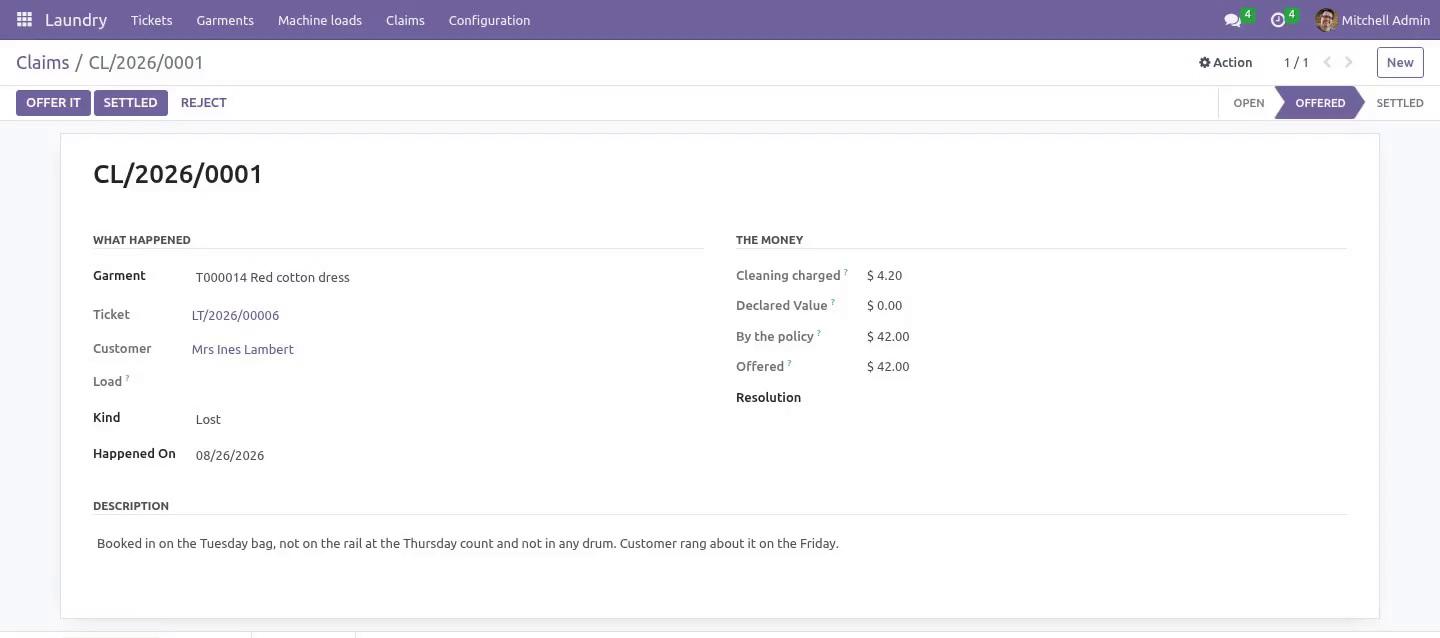
Task: Select the OFFERED status stage
Action: click(x=1320, y=103)
